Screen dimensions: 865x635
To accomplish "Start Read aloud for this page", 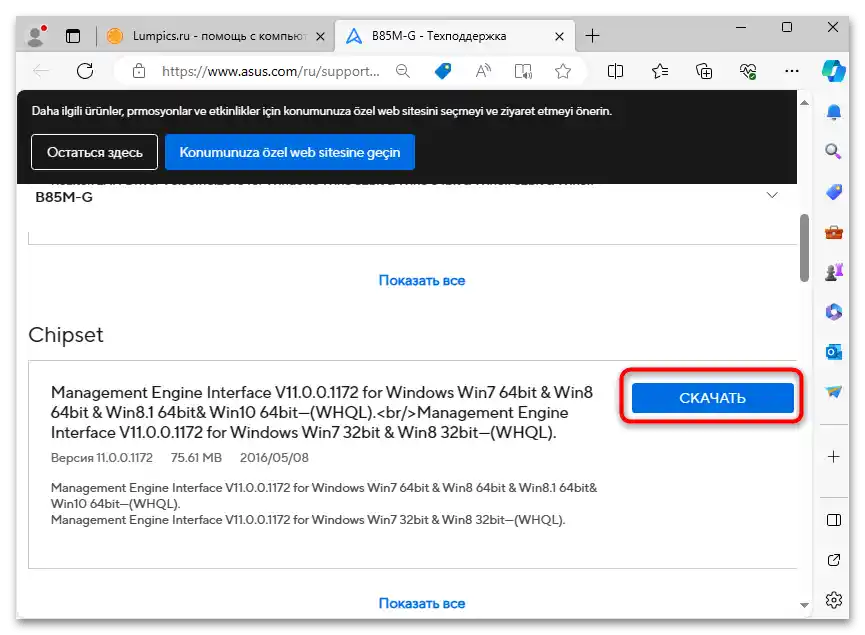I will click(x=482, y=71).
